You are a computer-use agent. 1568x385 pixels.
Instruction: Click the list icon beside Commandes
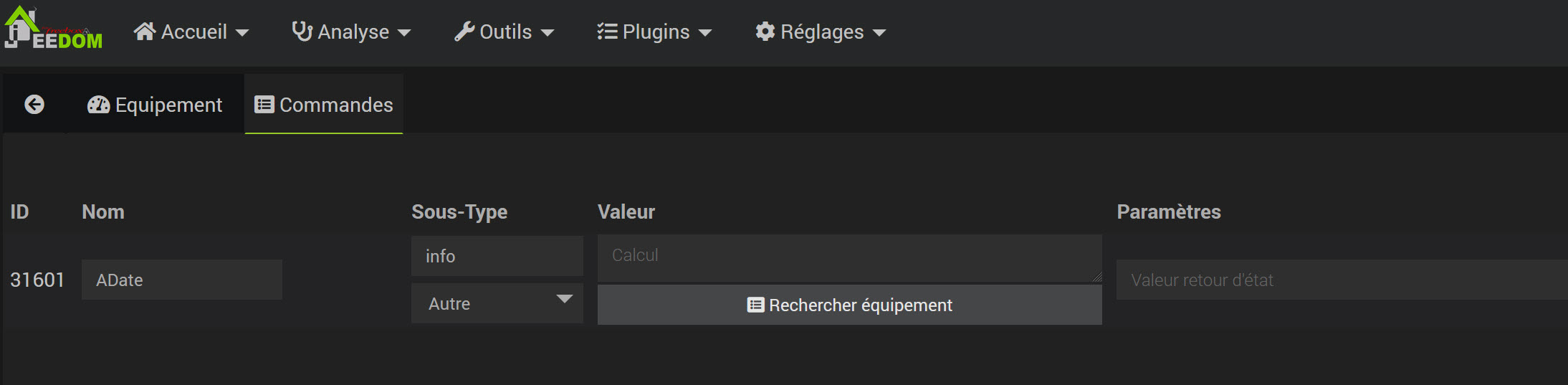coord(264,105)
